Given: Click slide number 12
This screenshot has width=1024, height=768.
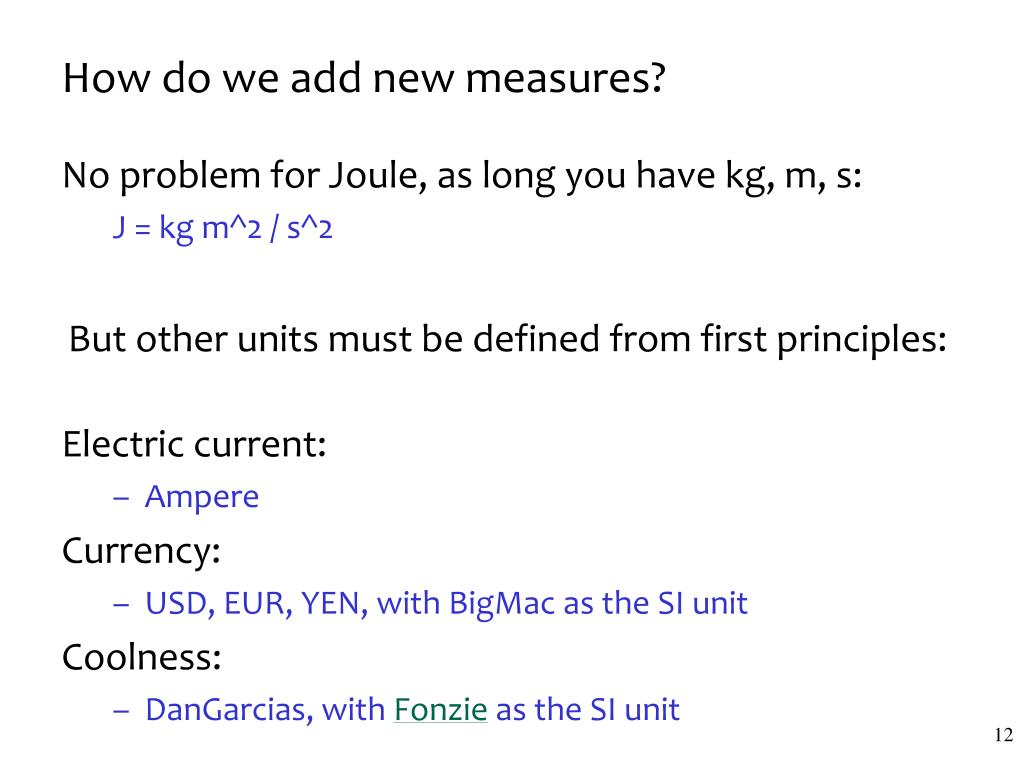Looking at the screenshot, I should coord(1003,735).
